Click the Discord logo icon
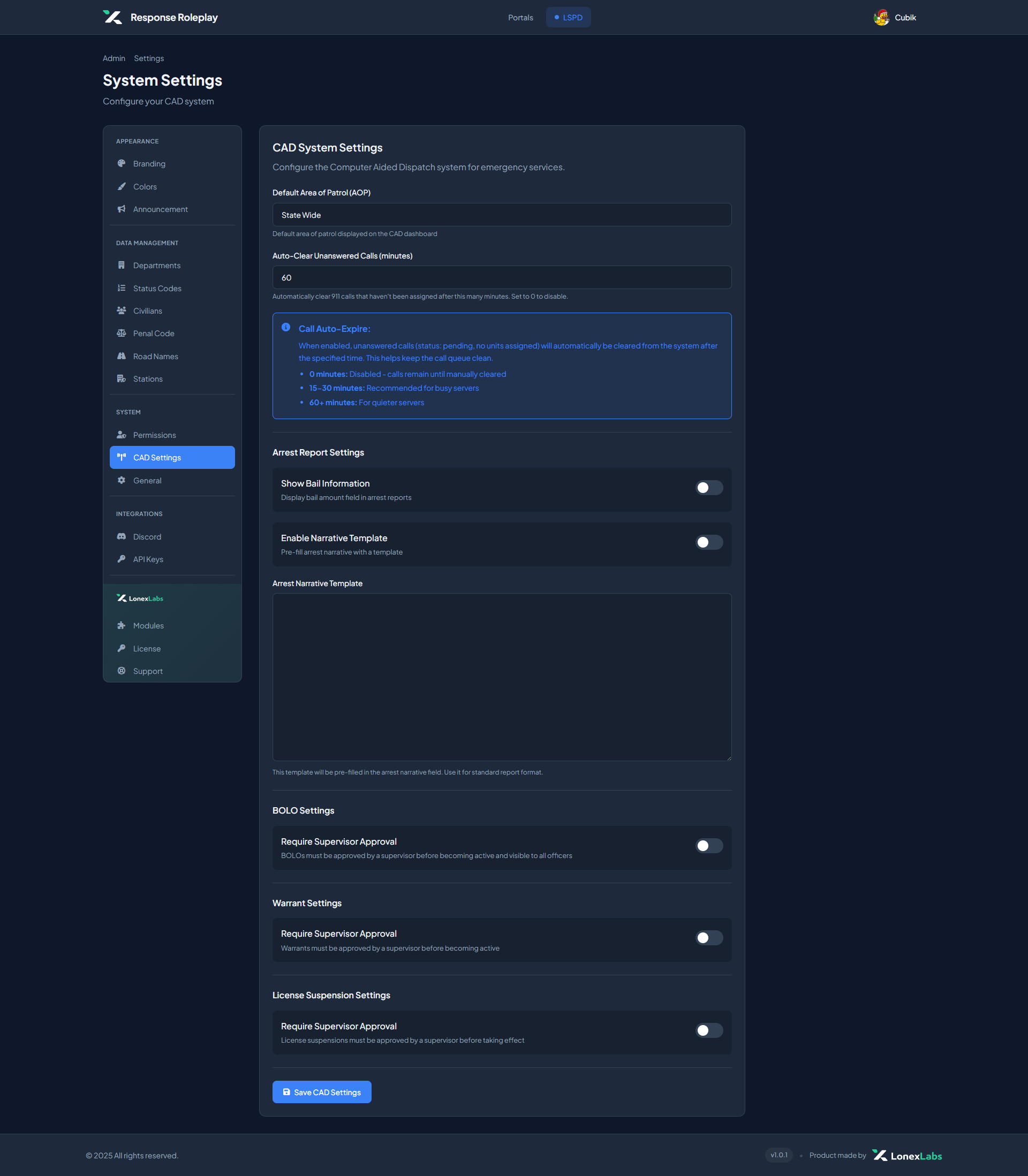This screenshot has height=1176, width=1028. [121, 536]
